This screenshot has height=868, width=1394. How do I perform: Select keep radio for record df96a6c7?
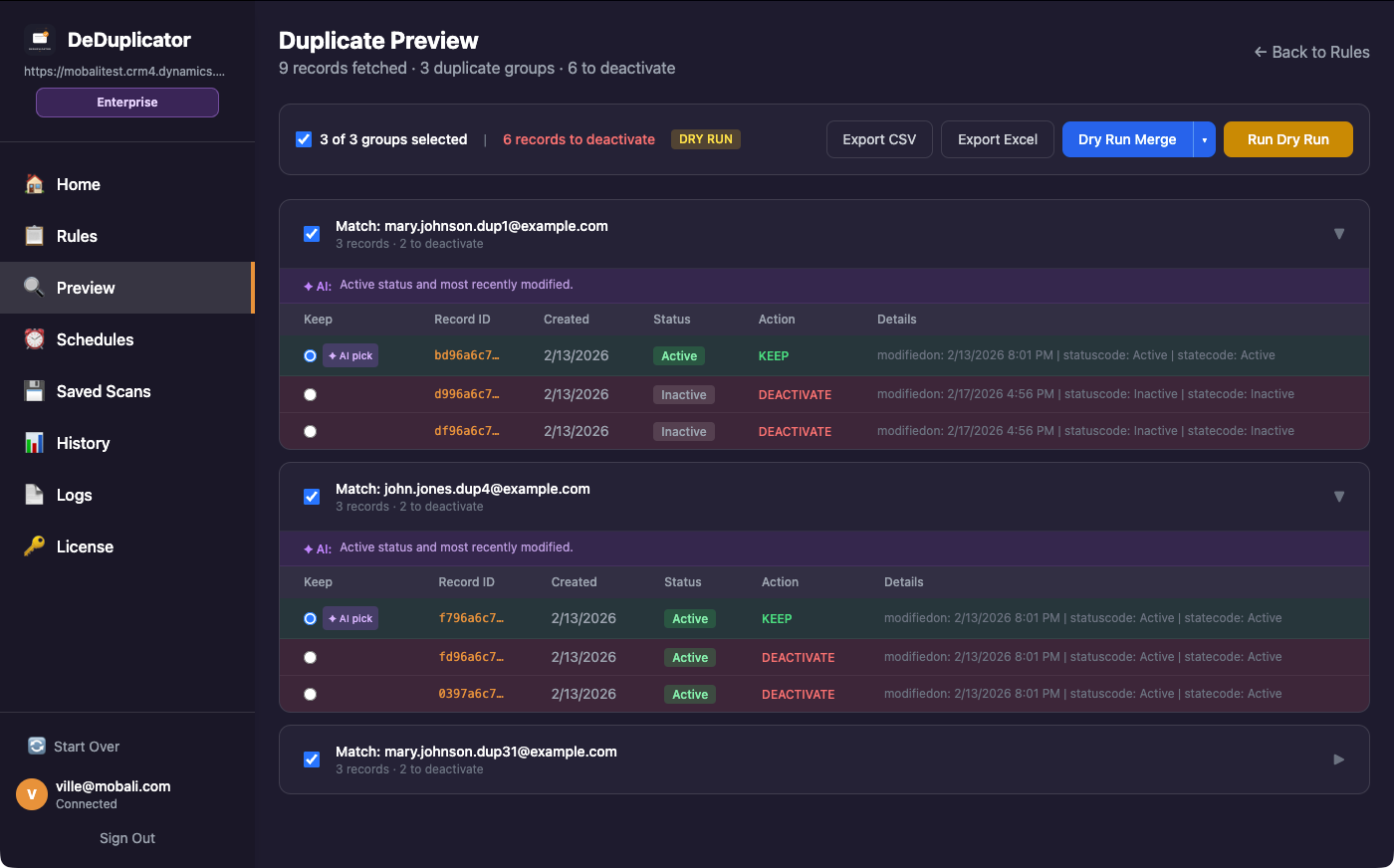pos(310,431)
